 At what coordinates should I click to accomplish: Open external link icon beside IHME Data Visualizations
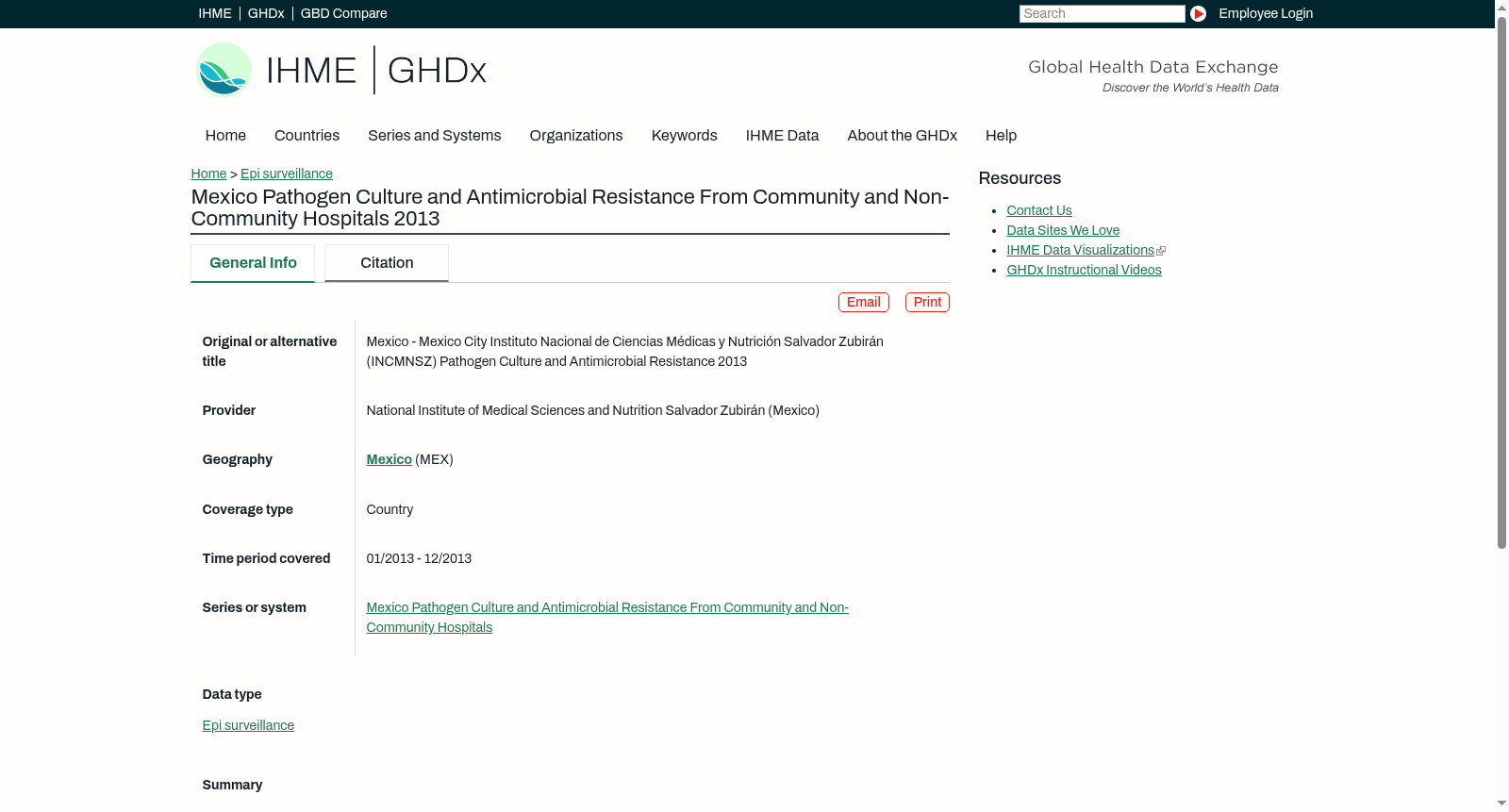point(1161,251)
